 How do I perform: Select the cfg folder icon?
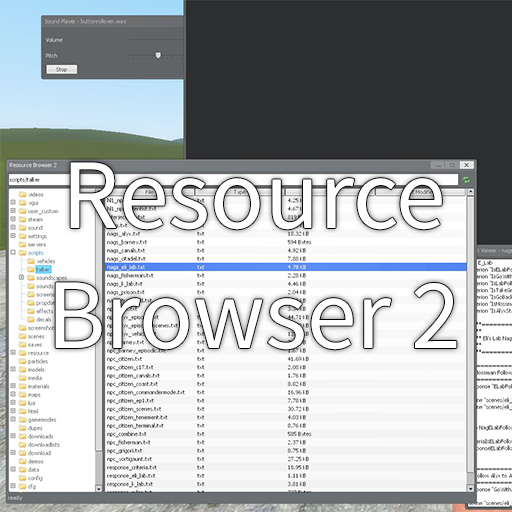tap(23, 486)
